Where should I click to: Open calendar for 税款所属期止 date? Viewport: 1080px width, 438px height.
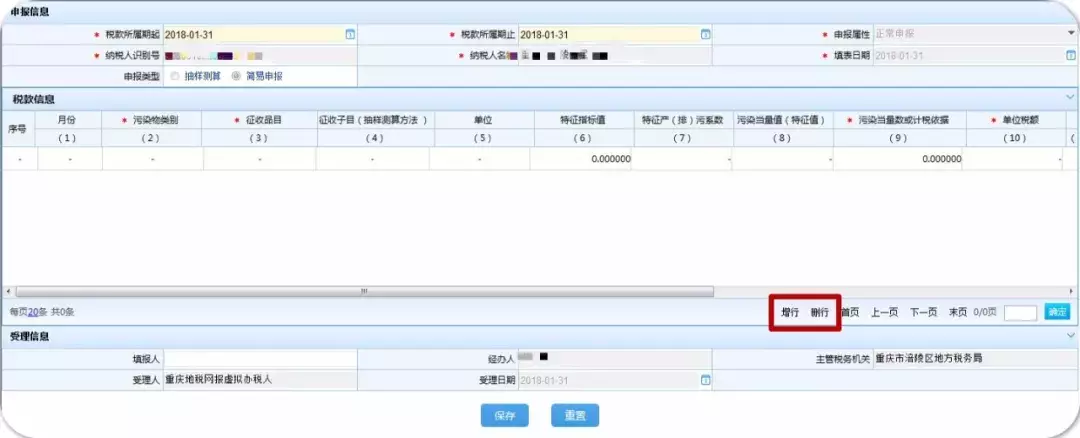705,34
